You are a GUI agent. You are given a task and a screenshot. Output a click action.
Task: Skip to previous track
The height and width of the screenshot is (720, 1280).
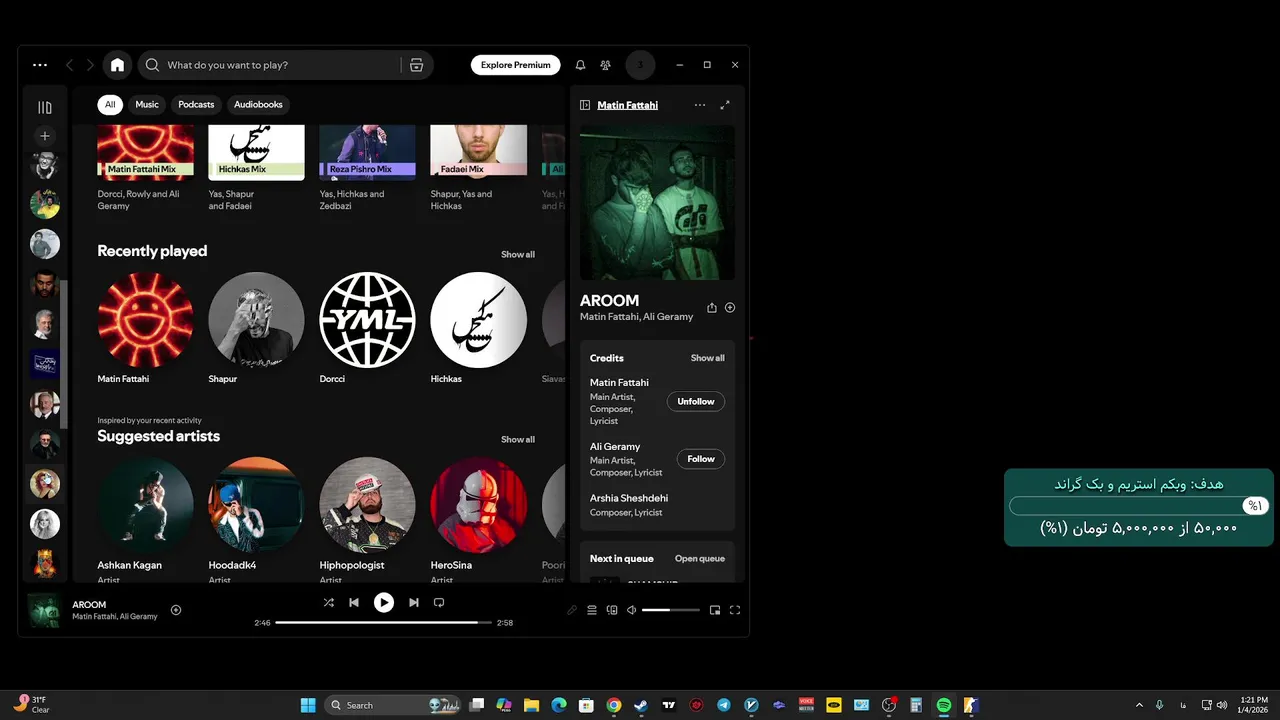point(354,603)
